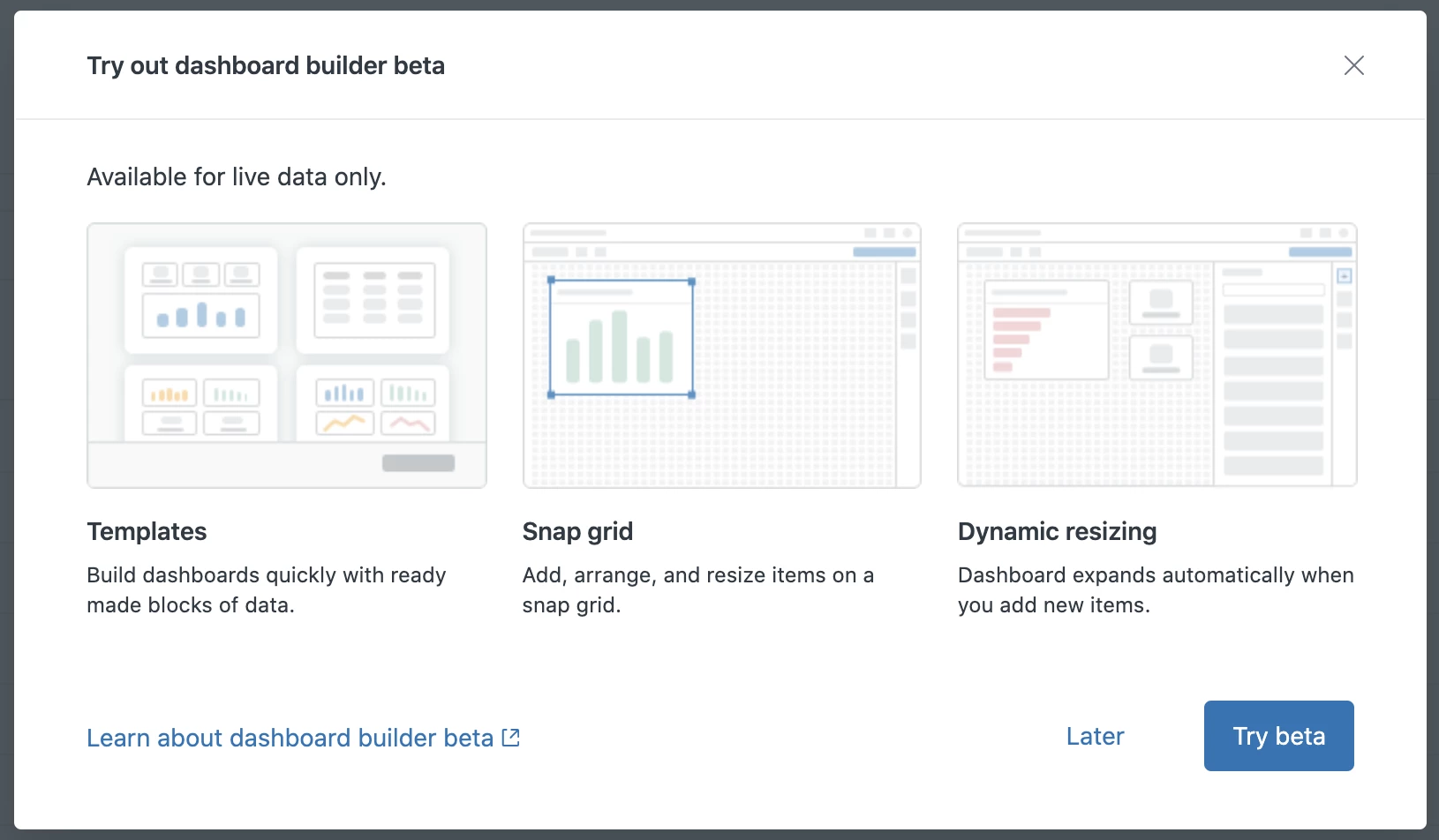Close the dashboard builder beta dialog

1353,65
